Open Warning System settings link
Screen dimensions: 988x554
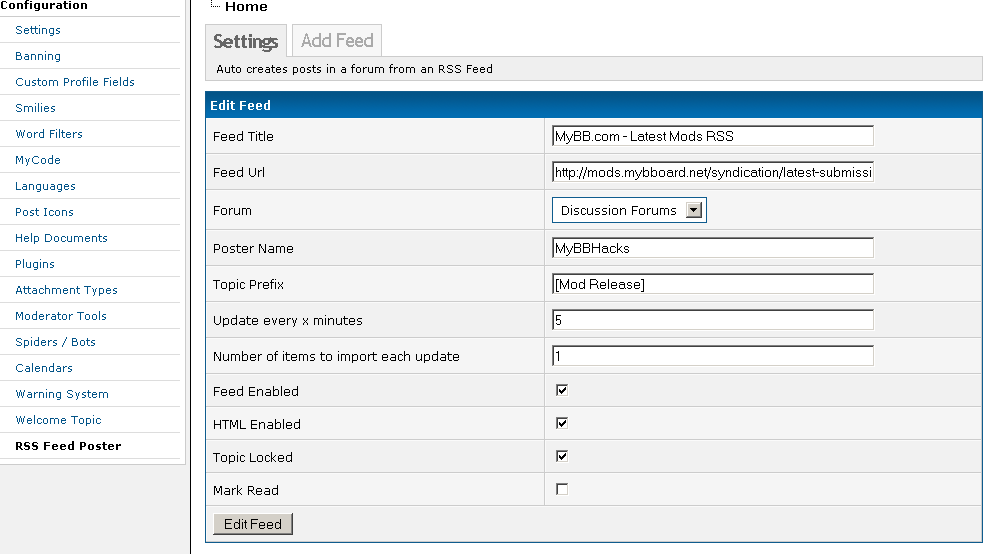[62, 394]
